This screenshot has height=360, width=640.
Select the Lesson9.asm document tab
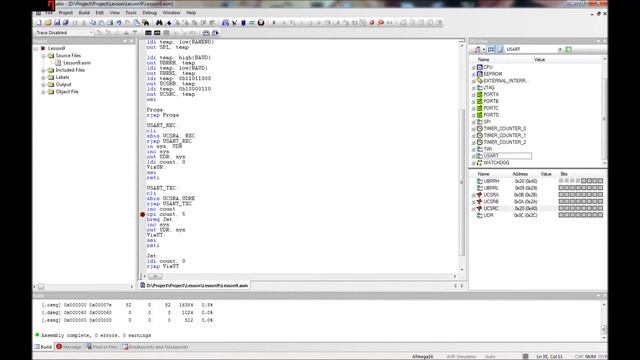pyautogui.click(x=194, y=285)
